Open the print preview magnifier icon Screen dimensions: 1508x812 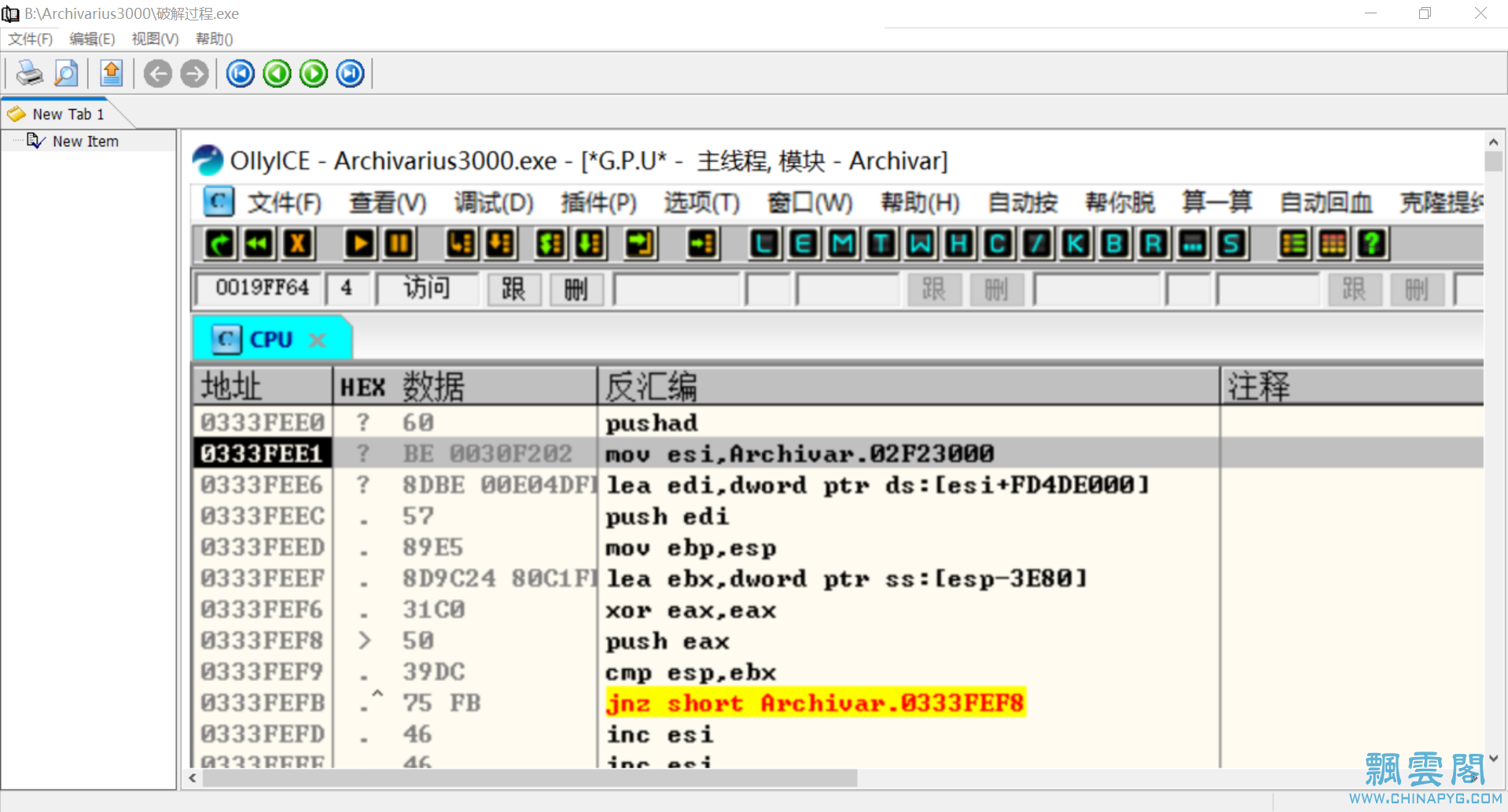(66, 73)
